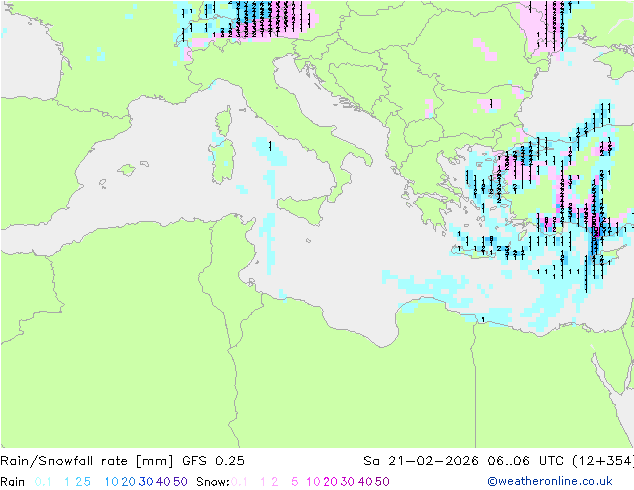
Task: Select the Snow 40 legend color value
Action: point(365,482)
